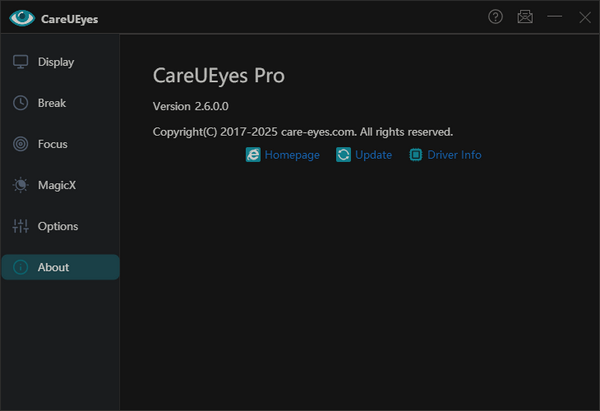This screenshot has width=600, height=411.
Task: Check for updates via Update link
Action: [x=373, y=155]
